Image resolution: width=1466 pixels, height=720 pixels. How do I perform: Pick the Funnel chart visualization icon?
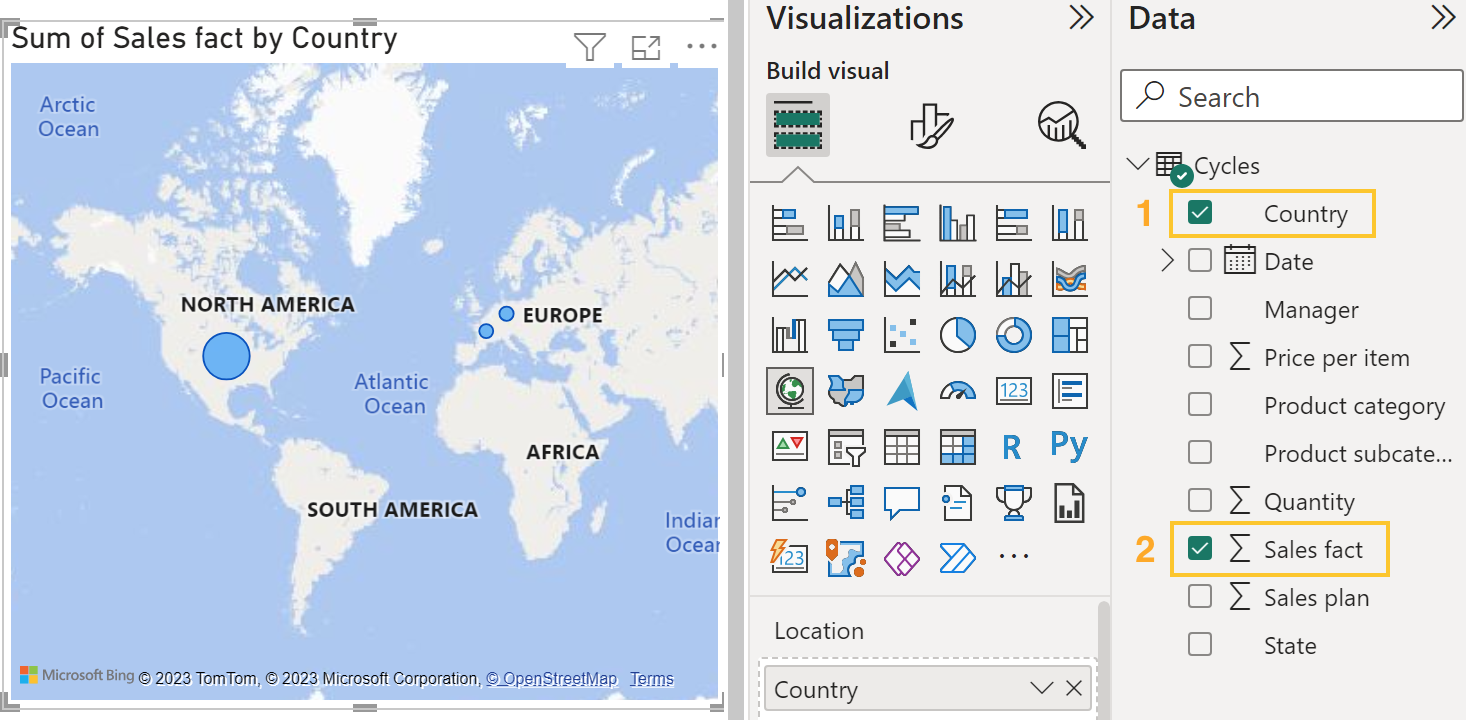coord(846,335)
